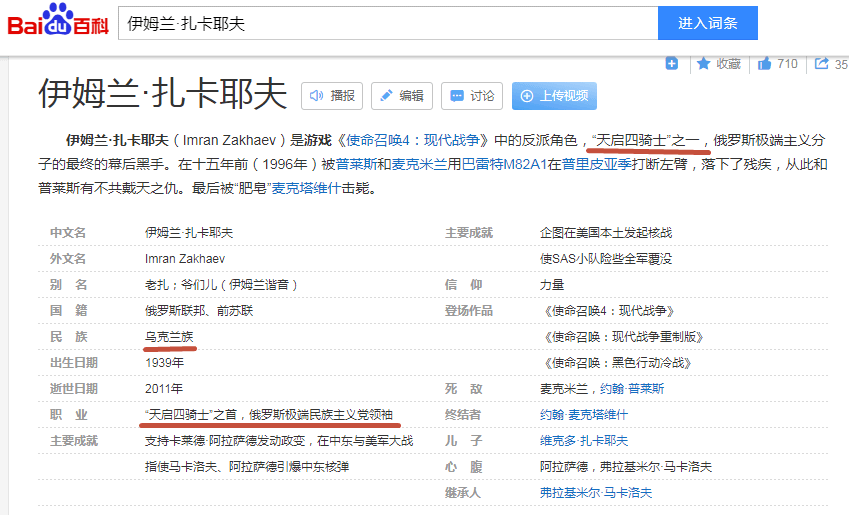The image size is (849, 515).
Task: Click the 进入词条 button
Action: coord(708,23)
